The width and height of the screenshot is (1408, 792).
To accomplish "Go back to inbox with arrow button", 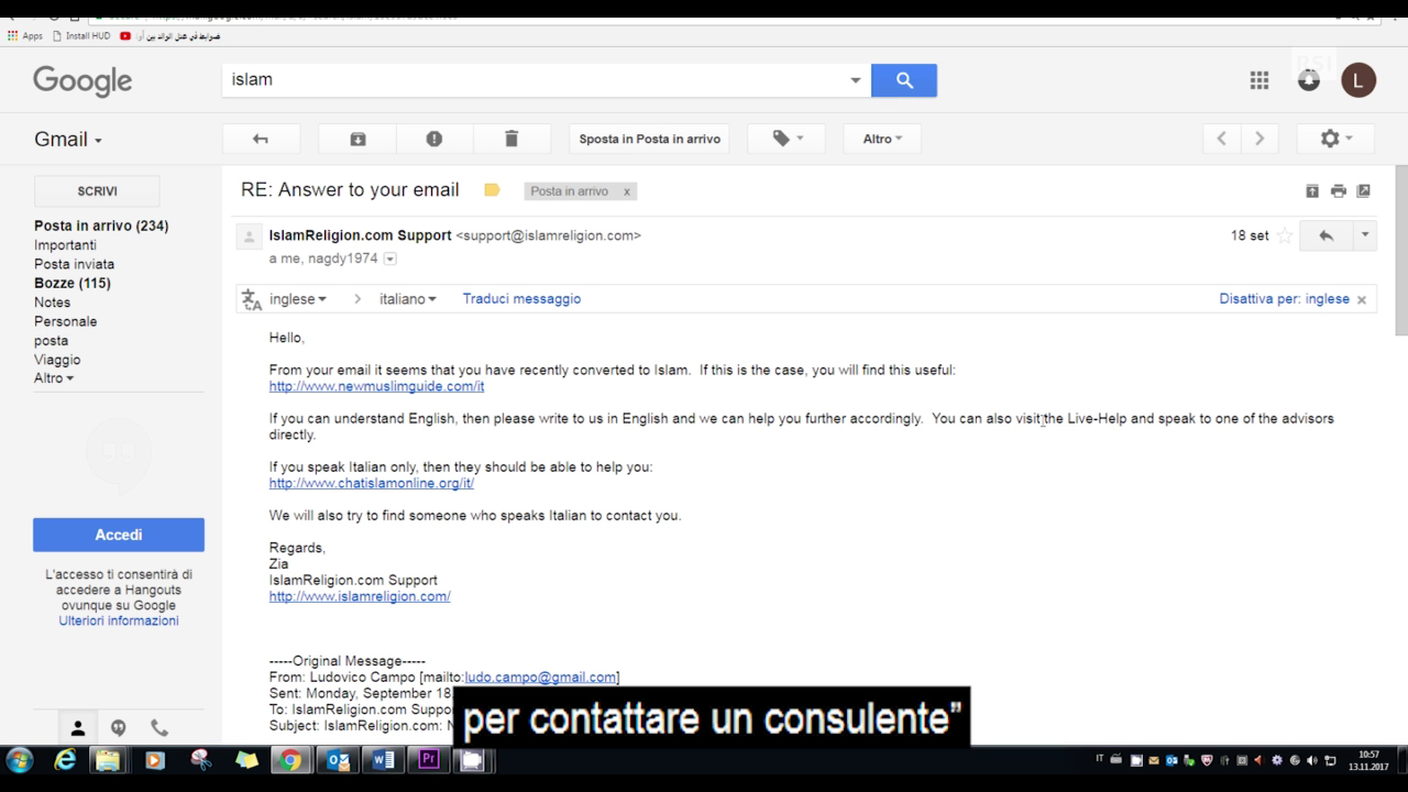I will (261, 139).
